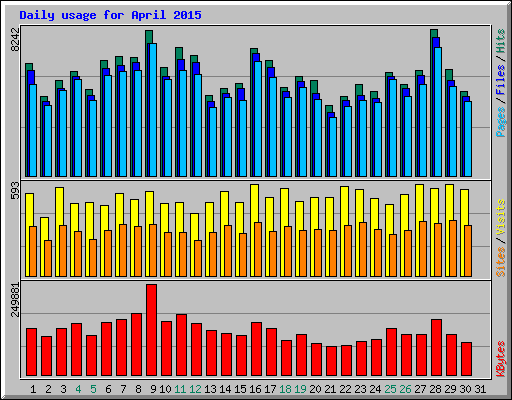Click weekend day 12 label

pyautogui.click(x=195, y=389)
